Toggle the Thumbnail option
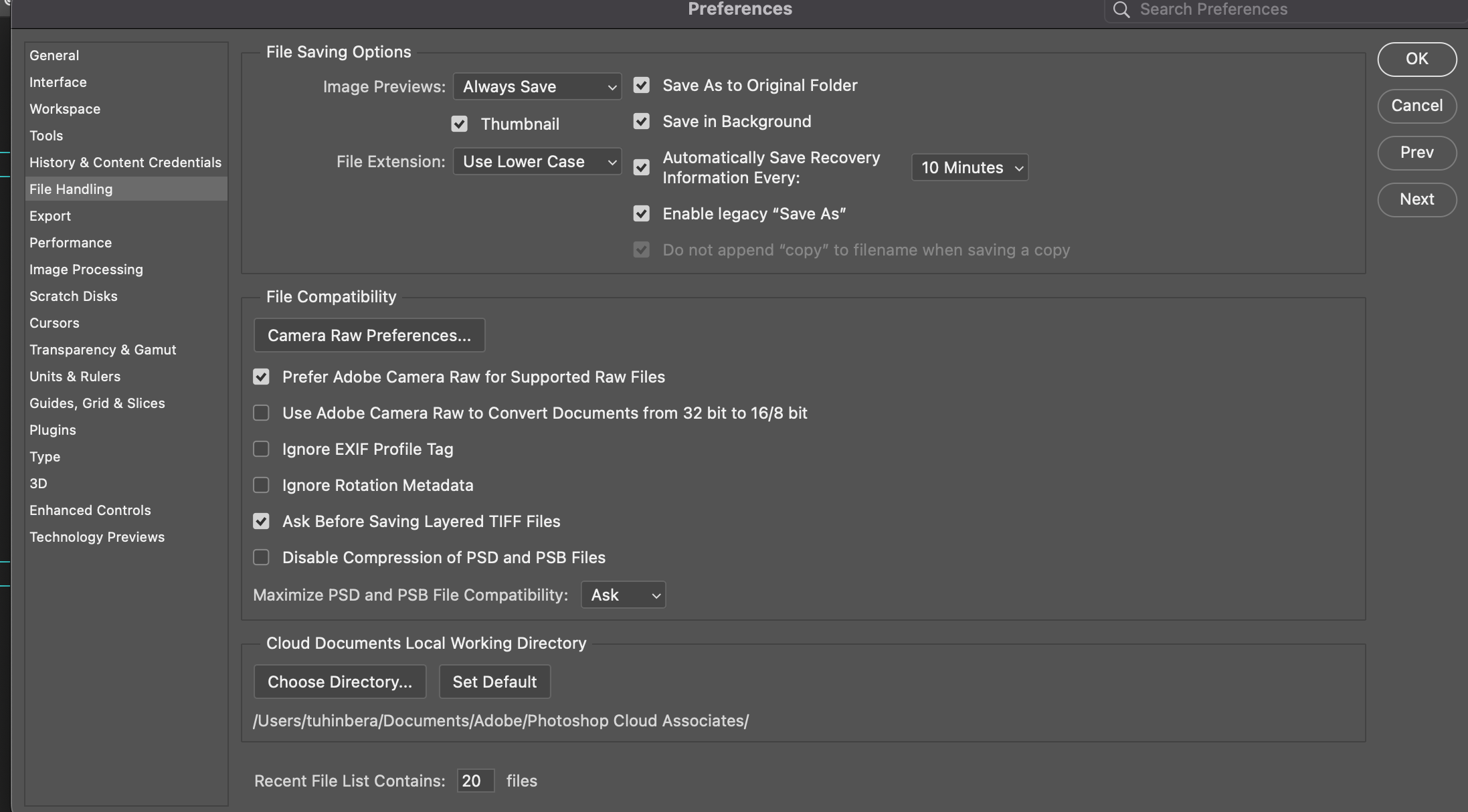This screenshot has height=812, width=1468. (x=459, y=123)
